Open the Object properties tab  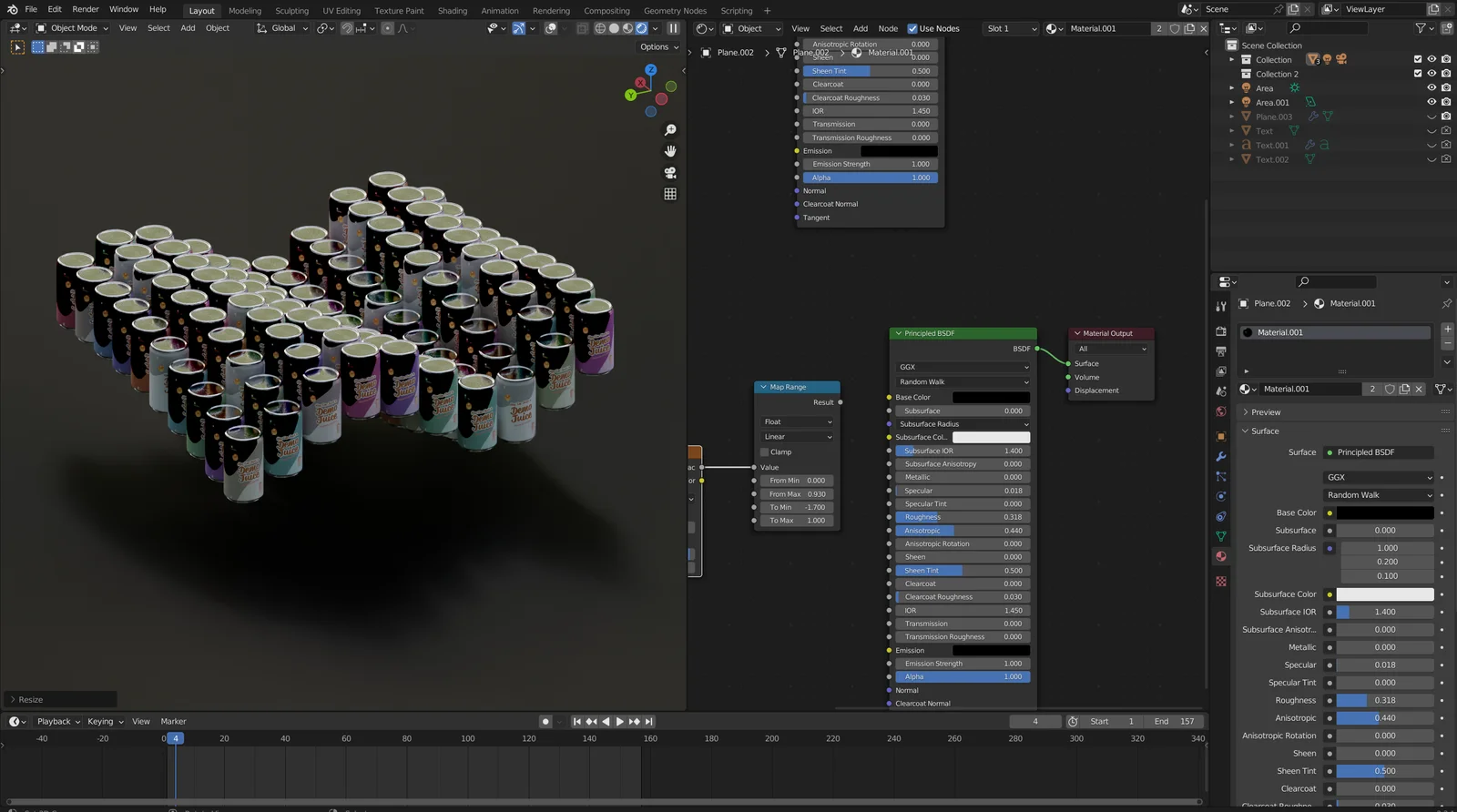(x=1221, y=436)
